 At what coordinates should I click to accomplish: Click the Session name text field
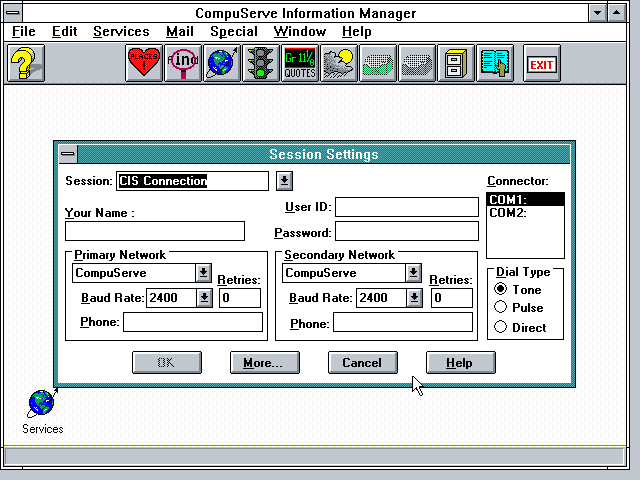pyautogui.click(x=192, y=181)
